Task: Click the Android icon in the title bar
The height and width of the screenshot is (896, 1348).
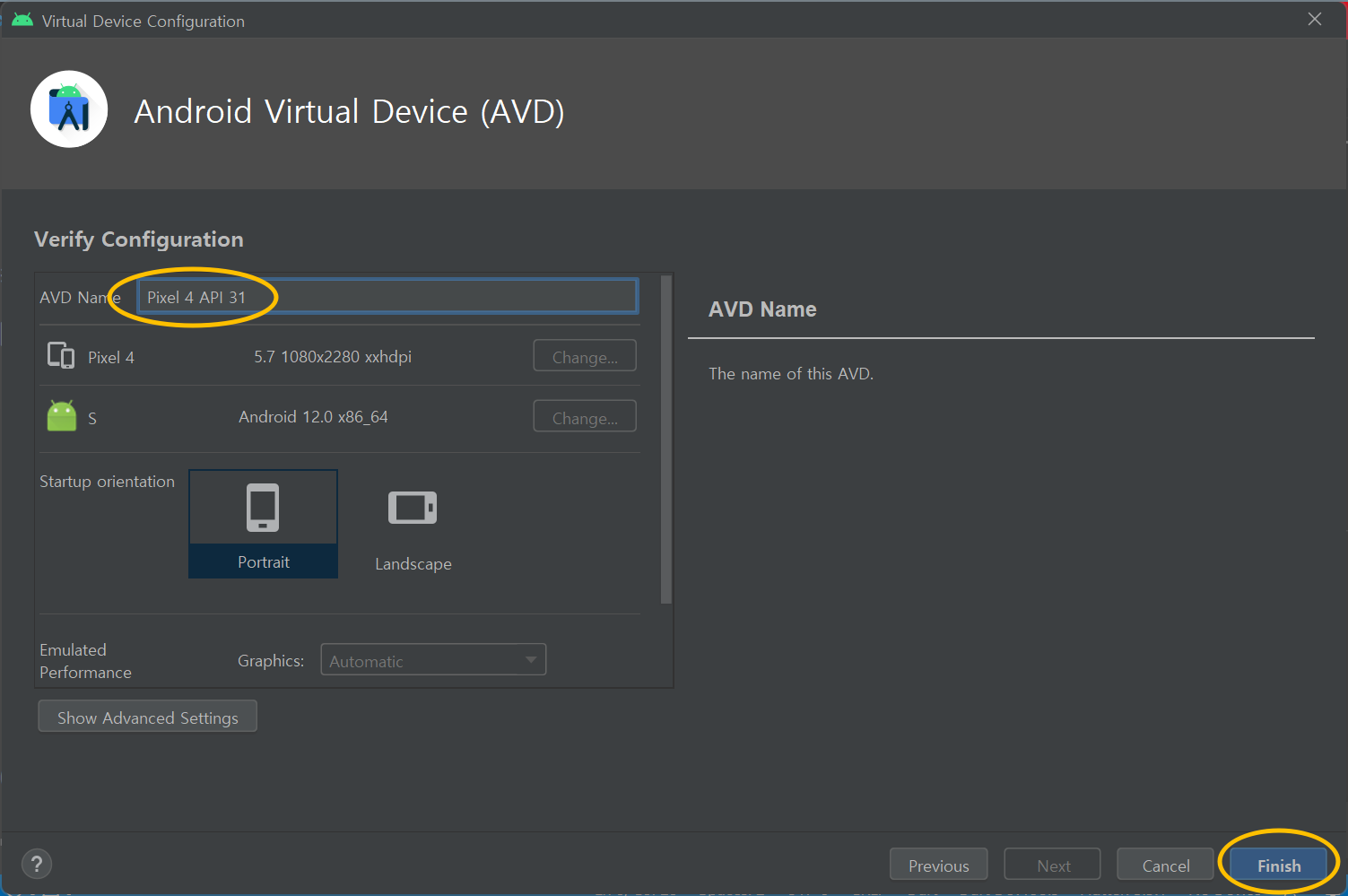Action: coord(22,21)
